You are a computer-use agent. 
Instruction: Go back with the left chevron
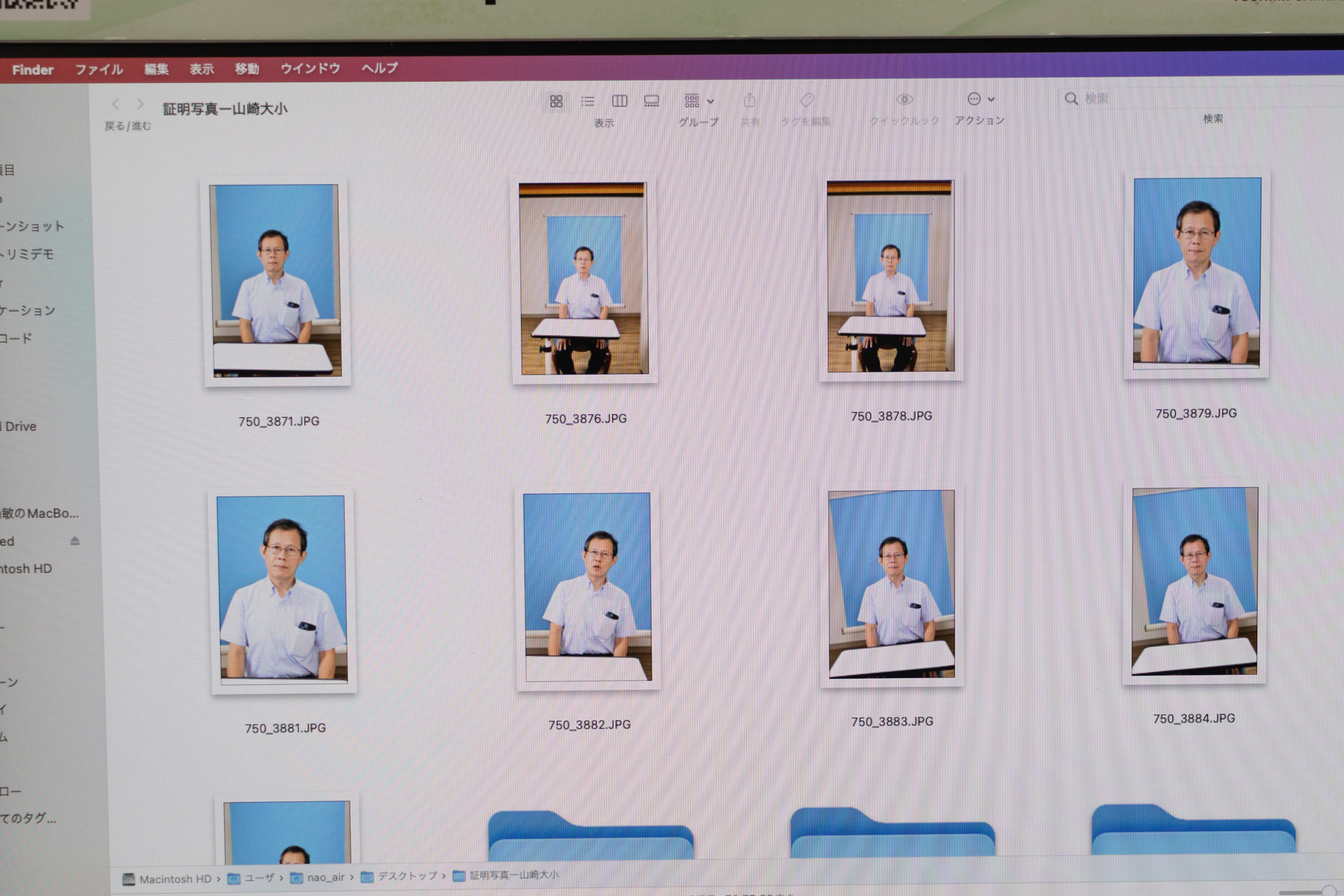click(x=115, y=104)
